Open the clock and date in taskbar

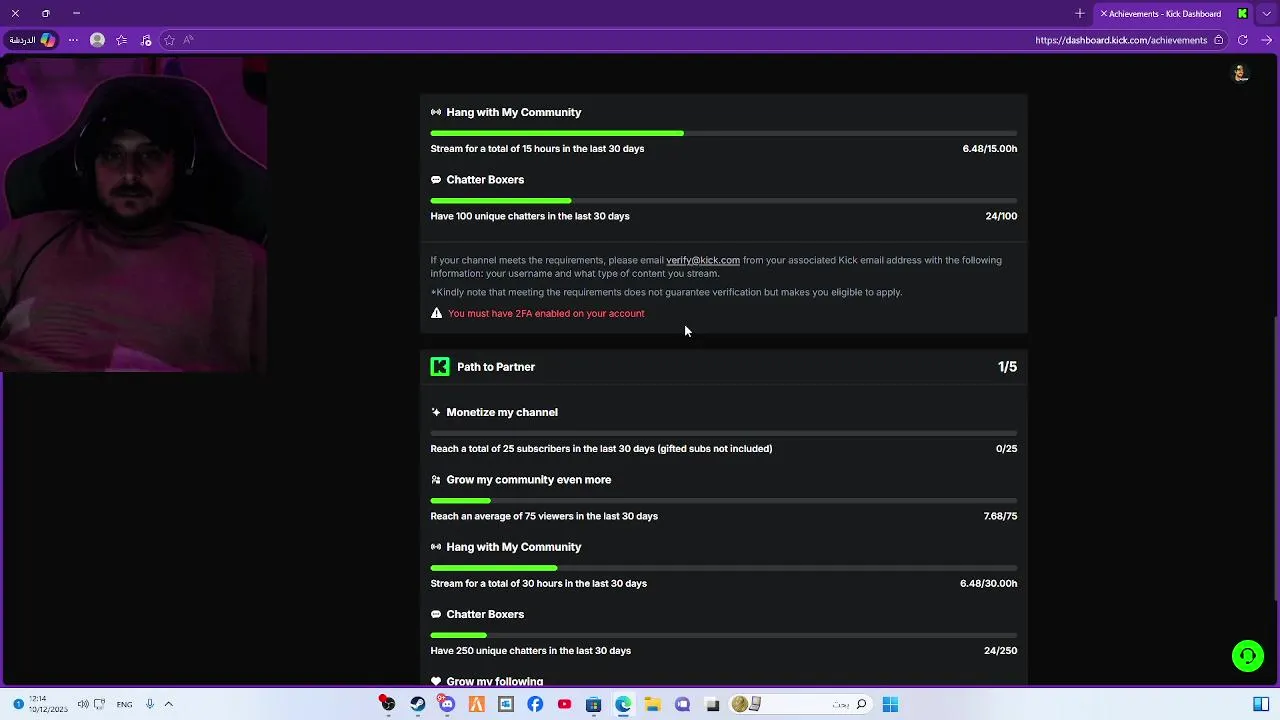pos(48,704)
